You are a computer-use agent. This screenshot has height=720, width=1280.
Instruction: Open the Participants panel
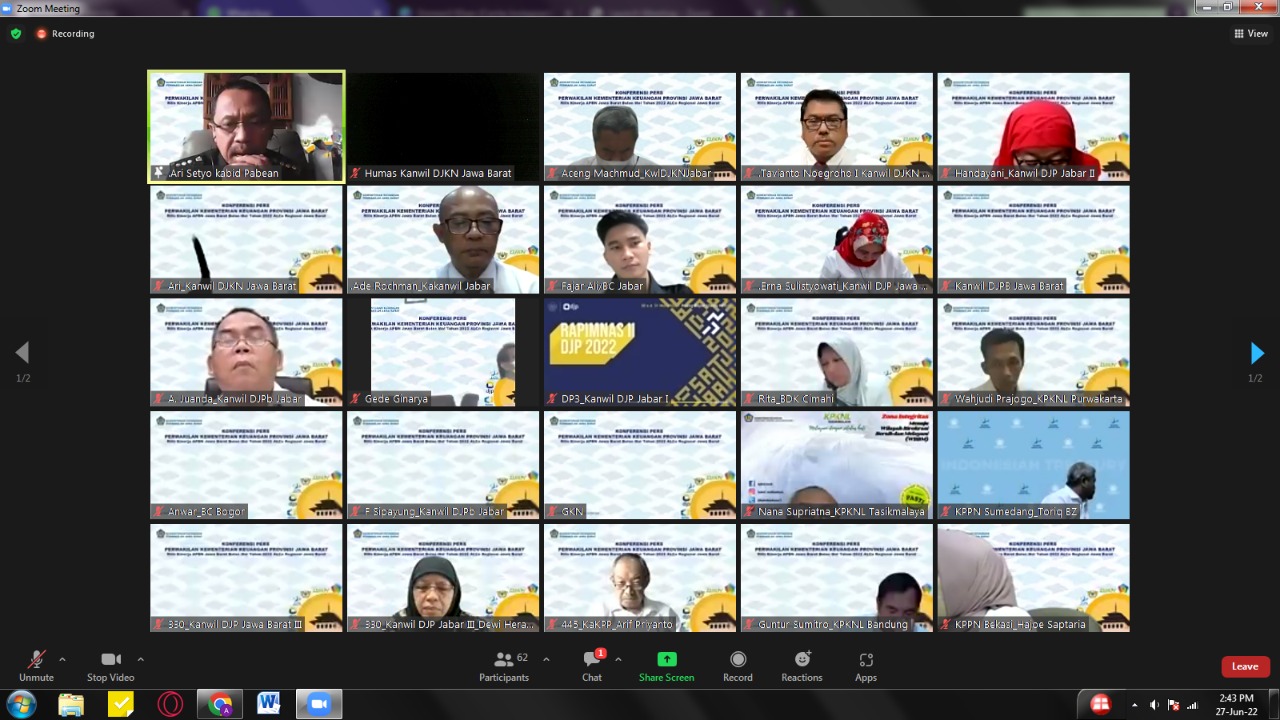click(x=504, y=666)
